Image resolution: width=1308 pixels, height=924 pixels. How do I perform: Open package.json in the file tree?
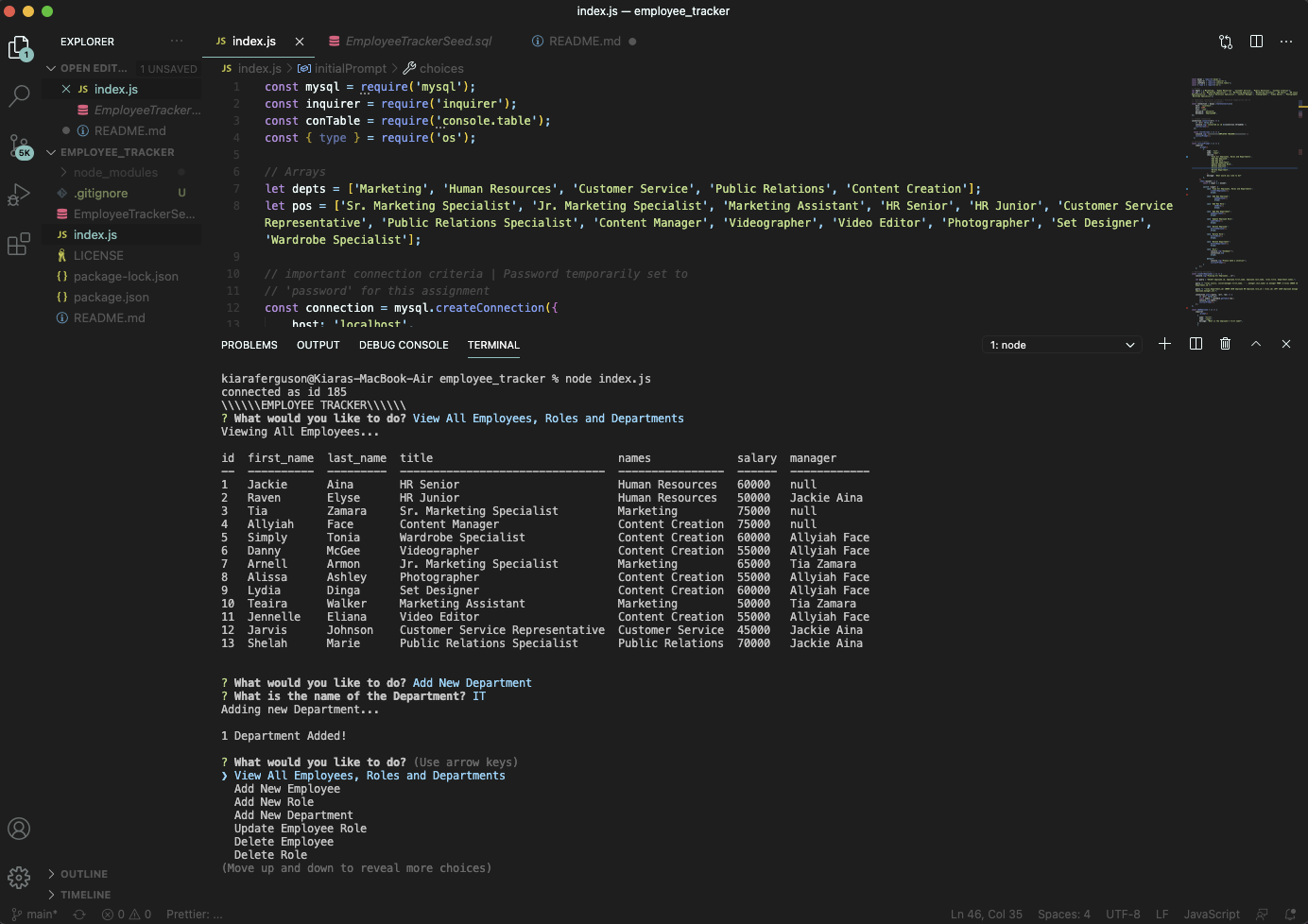pos(112,298)
